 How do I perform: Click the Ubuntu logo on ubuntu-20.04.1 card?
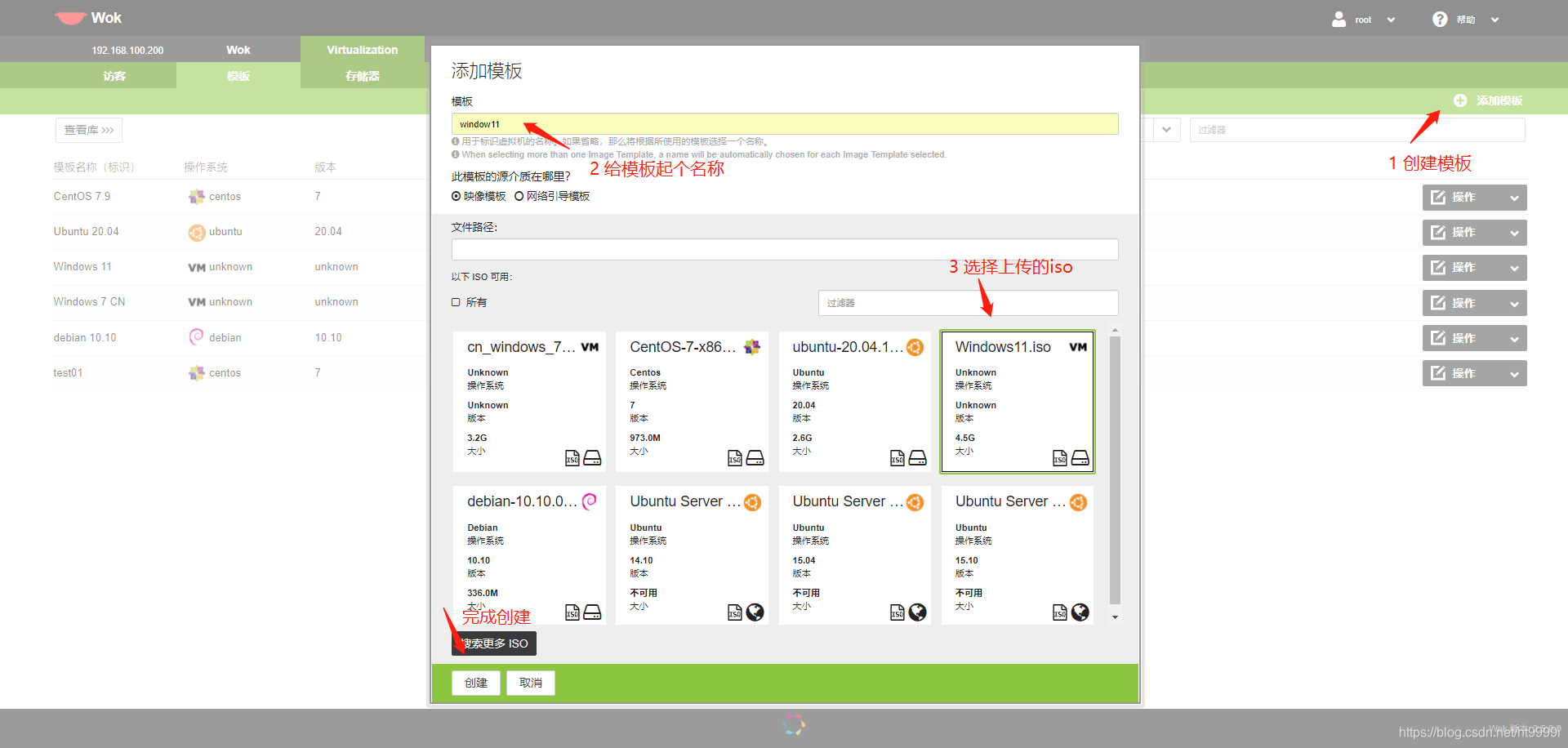(x=915, y=347)
